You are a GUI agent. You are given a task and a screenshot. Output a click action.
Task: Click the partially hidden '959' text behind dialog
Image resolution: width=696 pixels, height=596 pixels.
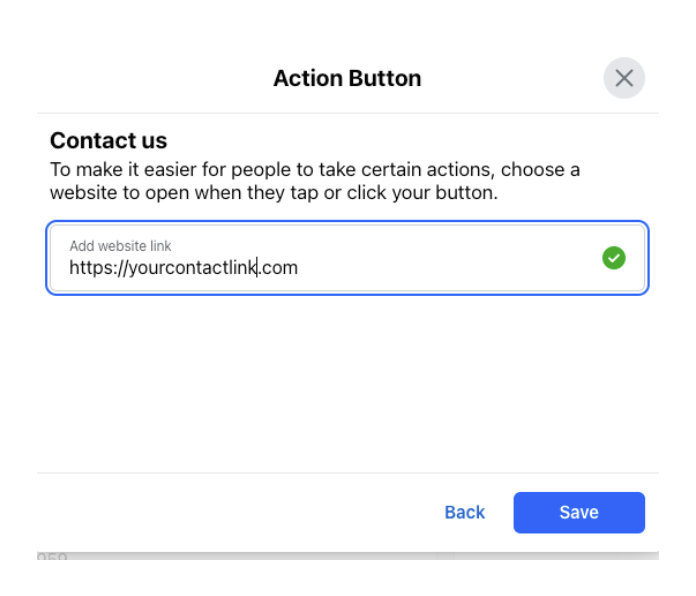click(52, 556)
